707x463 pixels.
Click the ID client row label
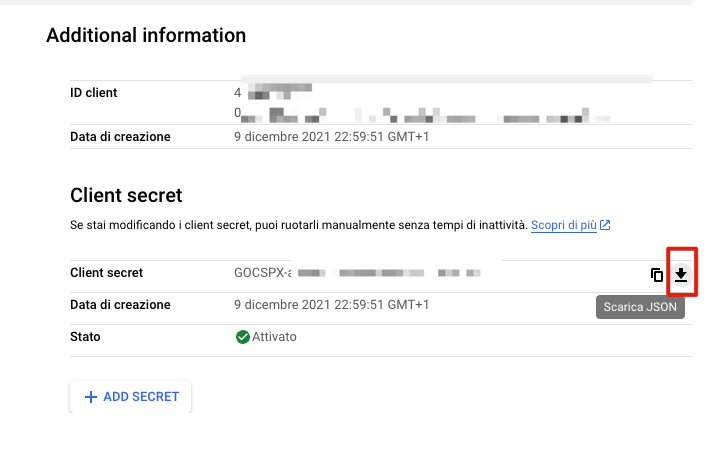click(93, 92)
